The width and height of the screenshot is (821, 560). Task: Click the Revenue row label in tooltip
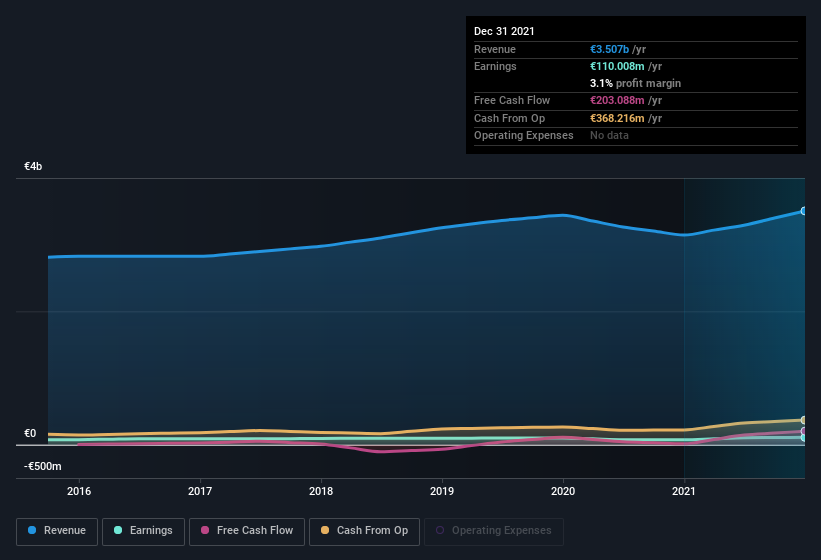[x=495, y=49]
